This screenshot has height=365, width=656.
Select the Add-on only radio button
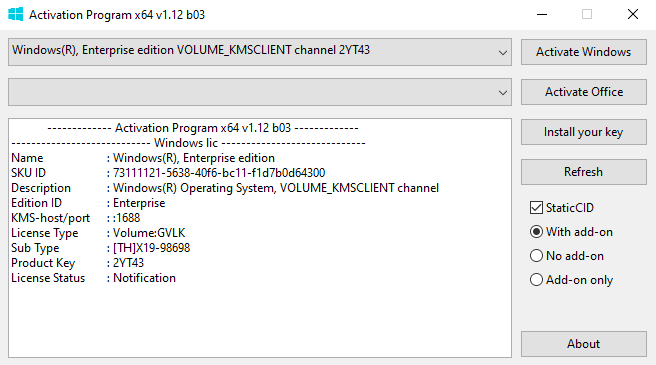[536, 280]
